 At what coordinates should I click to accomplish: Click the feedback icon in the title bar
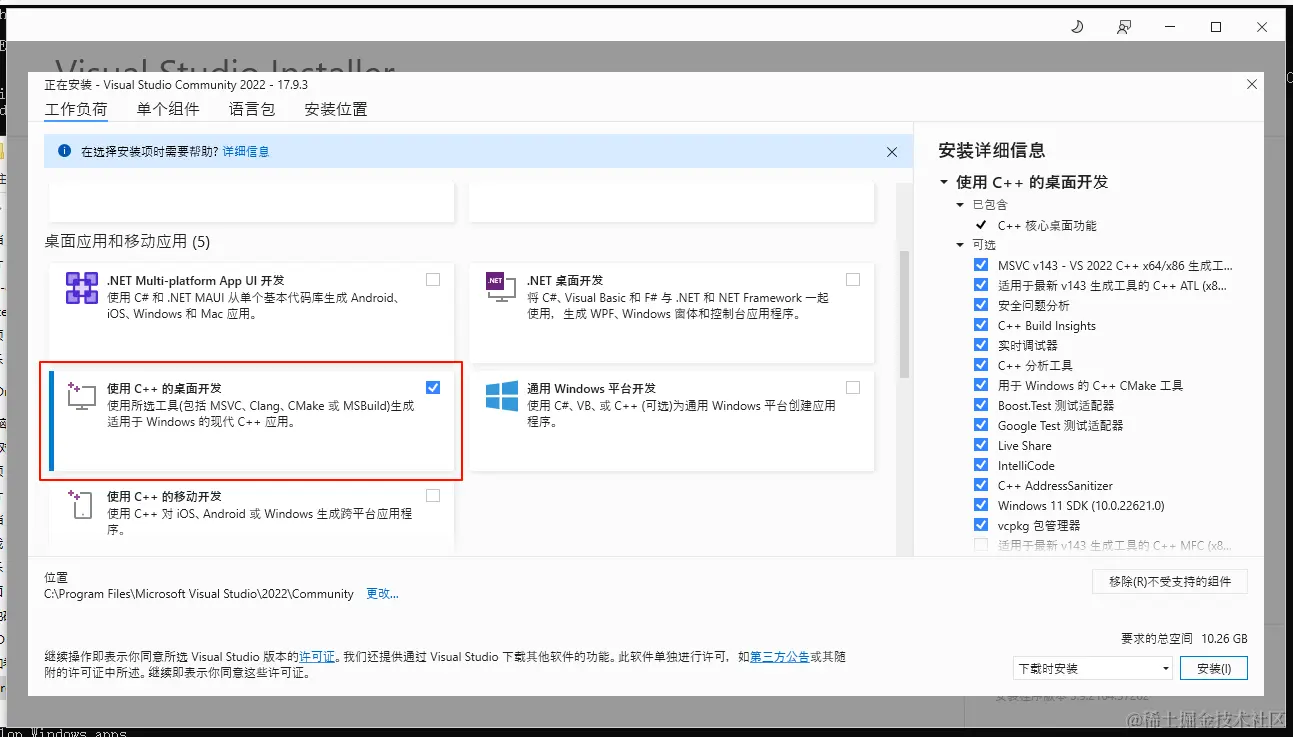1124,27
